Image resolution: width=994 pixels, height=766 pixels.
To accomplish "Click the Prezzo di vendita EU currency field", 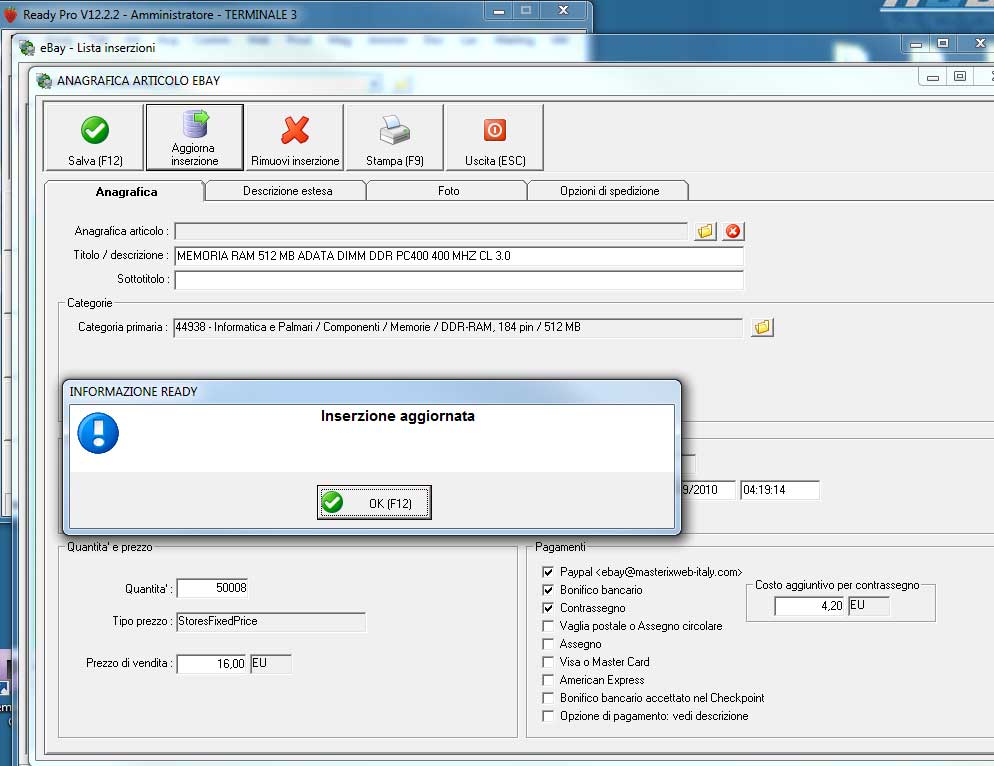I will click(271, 664).
